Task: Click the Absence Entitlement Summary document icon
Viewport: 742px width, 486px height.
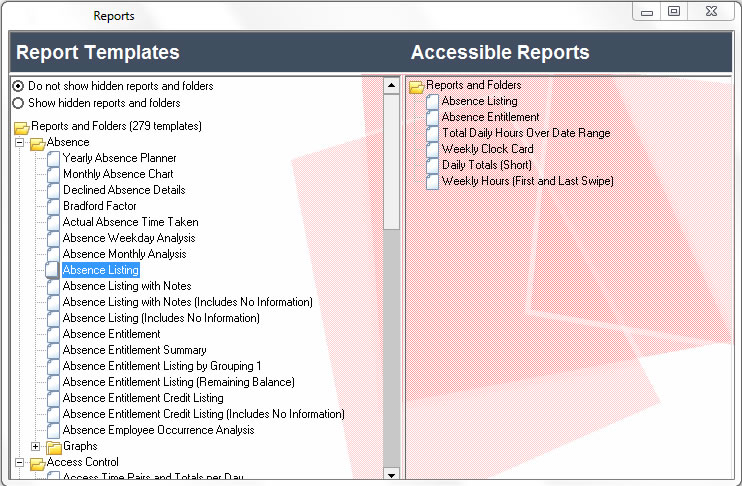Action: 53,350
